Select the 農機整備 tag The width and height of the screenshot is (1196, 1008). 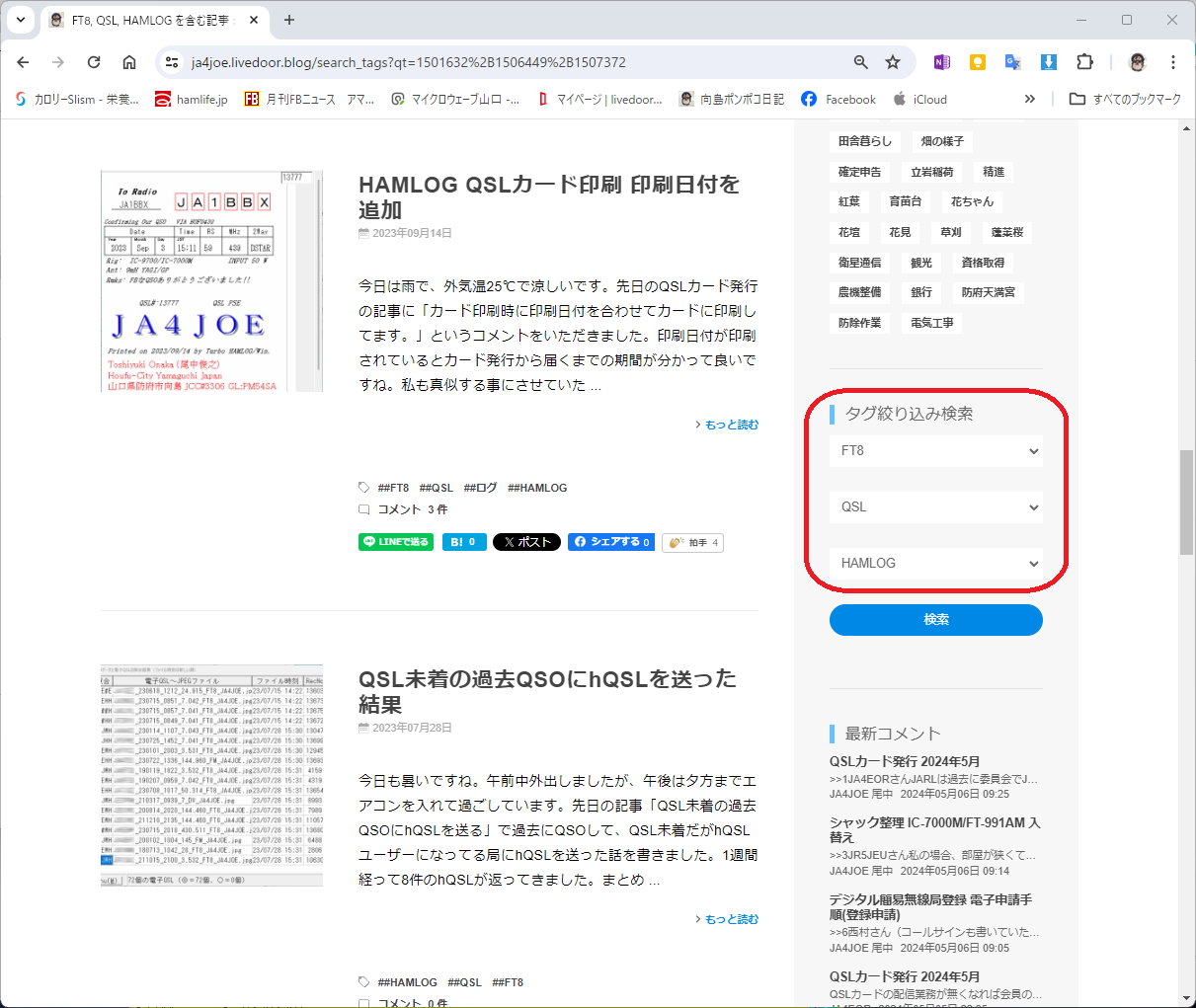[x=859, y=292]
